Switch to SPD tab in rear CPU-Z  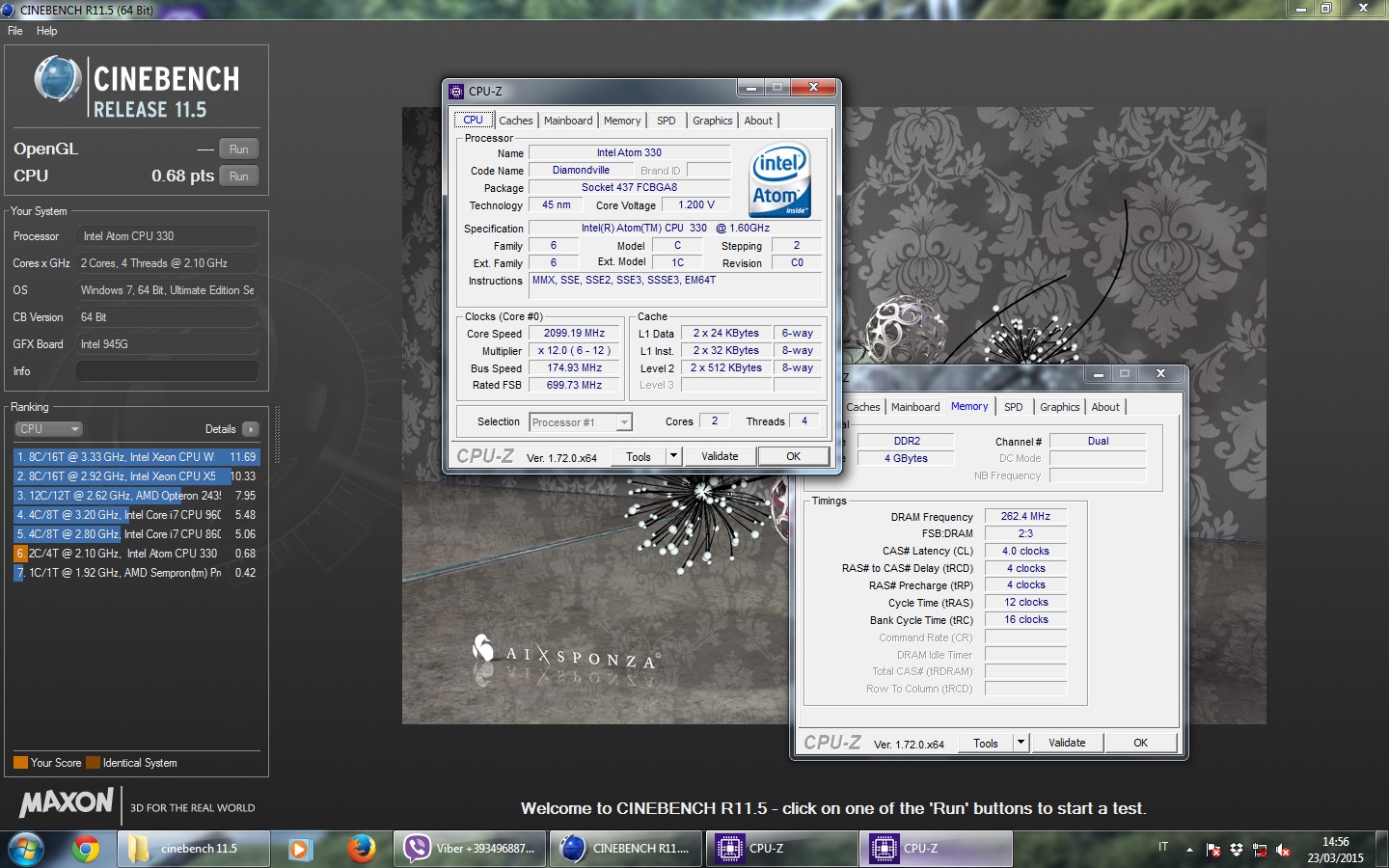[1014, 407]
